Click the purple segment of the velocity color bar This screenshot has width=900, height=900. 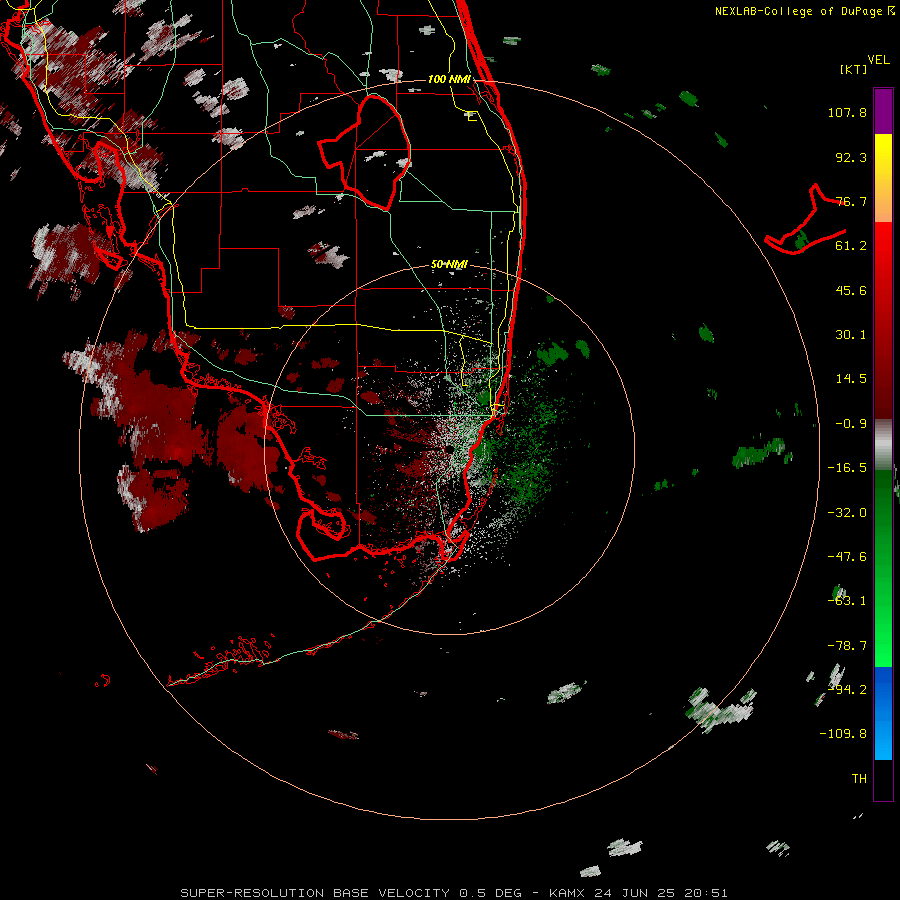click(883, 112)
